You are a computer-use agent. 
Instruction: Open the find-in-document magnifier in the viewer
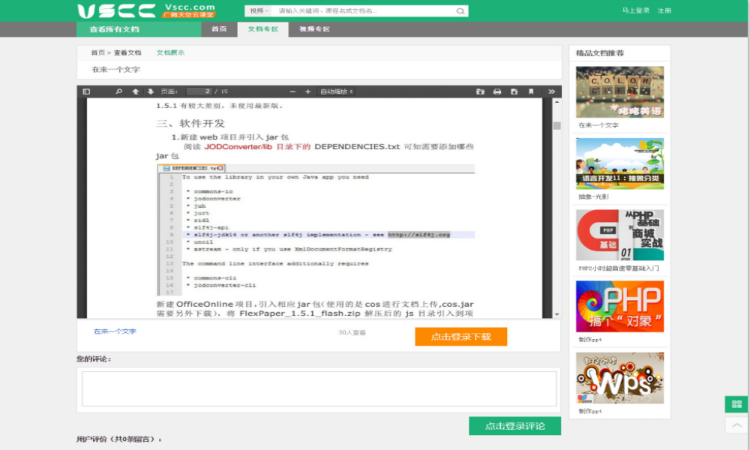(x=119, y=91)
